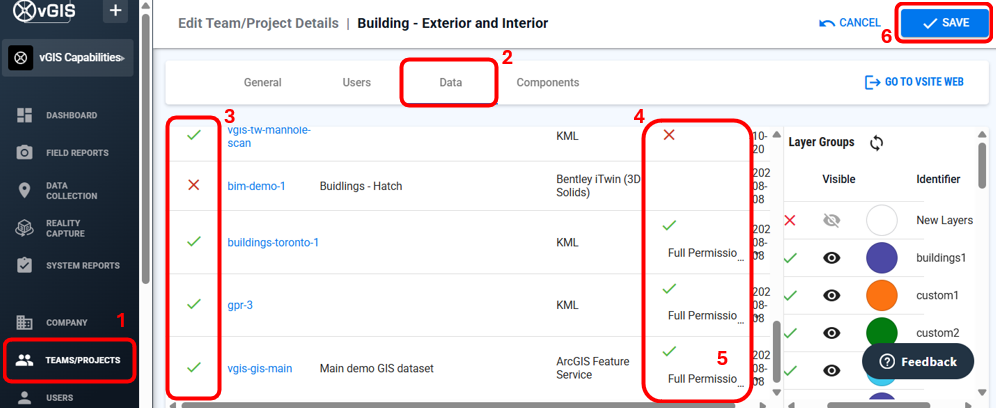Click the refresh icon beside Layer Groups
Screen dimensions: 996x408
(877, 143)
